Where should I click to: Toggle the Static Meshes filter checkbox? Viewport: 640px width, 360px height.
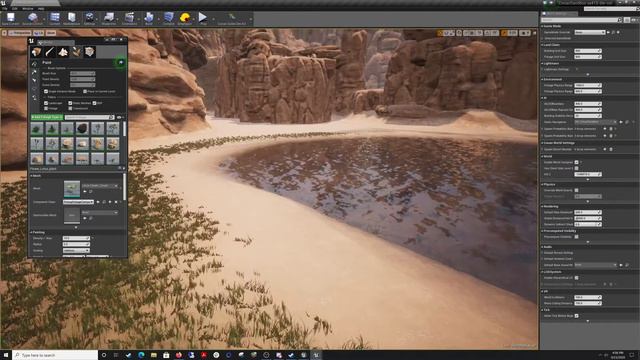coord(70,103)
